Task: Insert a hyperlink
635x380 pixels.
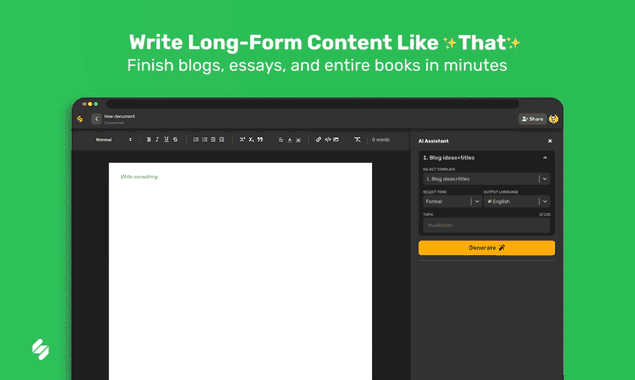Action: [318, 139]
